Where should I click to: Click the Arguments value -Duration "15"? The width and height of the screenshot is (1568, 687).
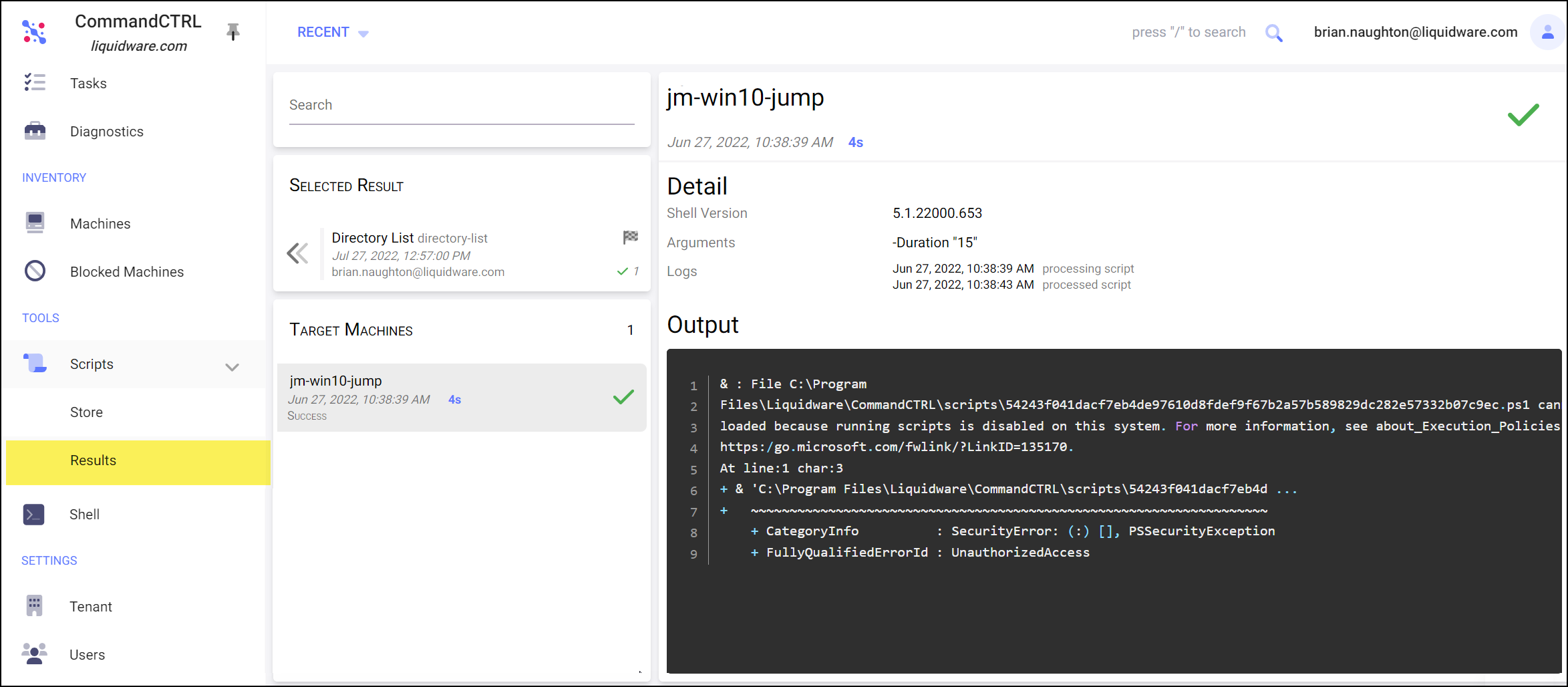click(x=935, y=243)
